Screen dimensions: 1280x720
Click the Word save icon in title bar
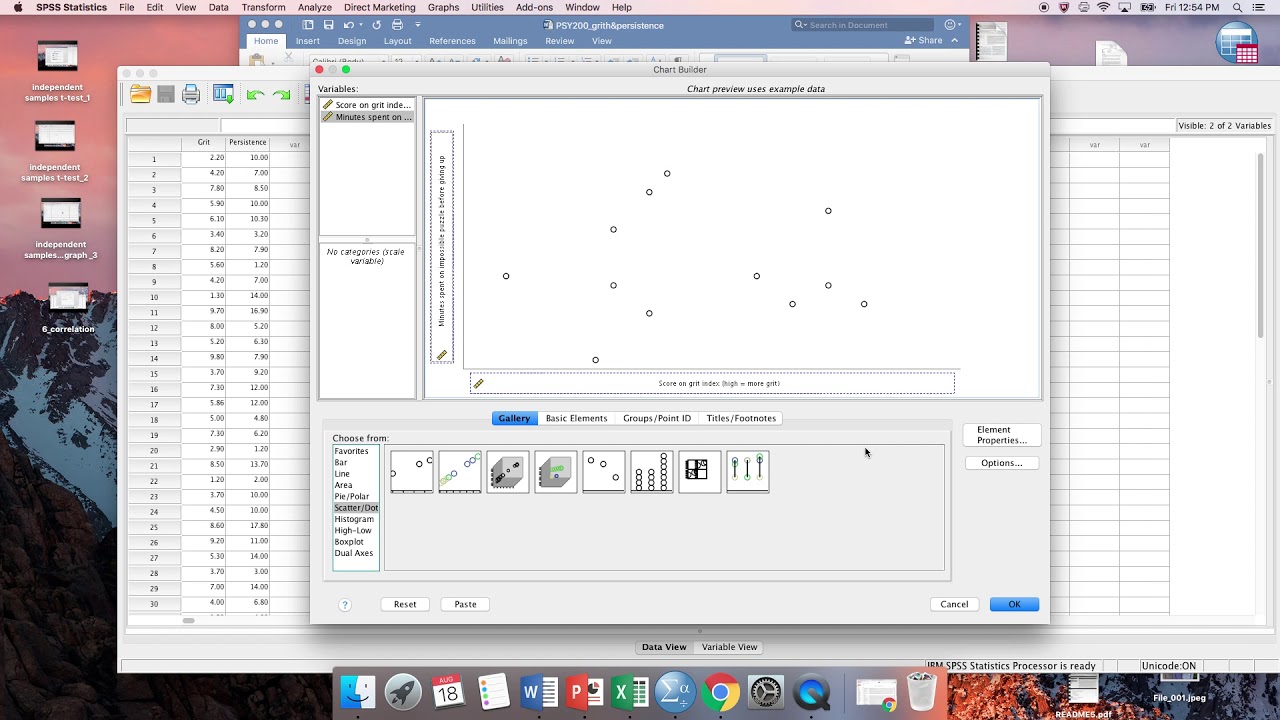[329, 25]
